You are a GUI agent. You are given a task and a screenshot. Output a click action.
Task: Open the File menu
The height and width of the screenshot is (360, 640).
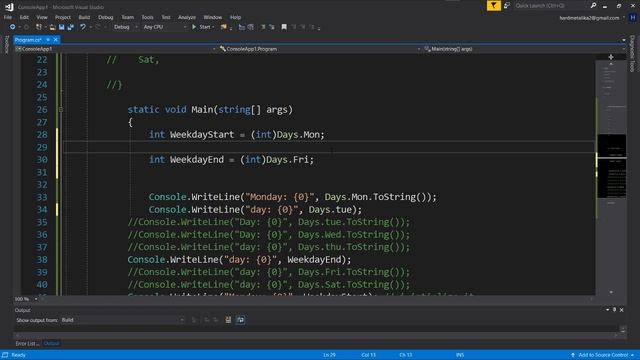coord(8,17)
